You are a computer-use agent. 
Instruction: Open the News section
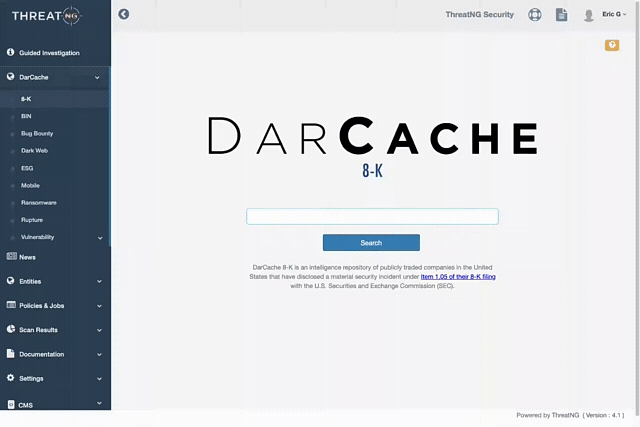tap(27, 257)
